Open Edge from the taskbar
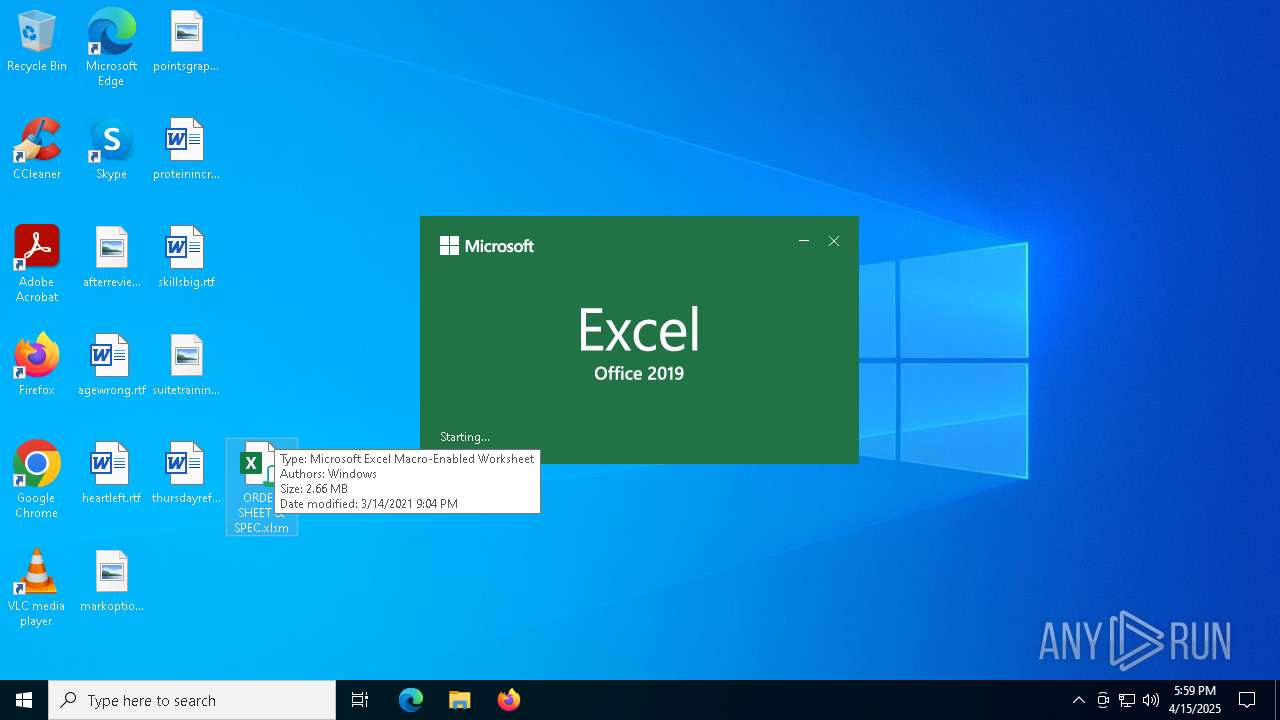This screenshot has height=720, width=1280. tap(411, 700)
